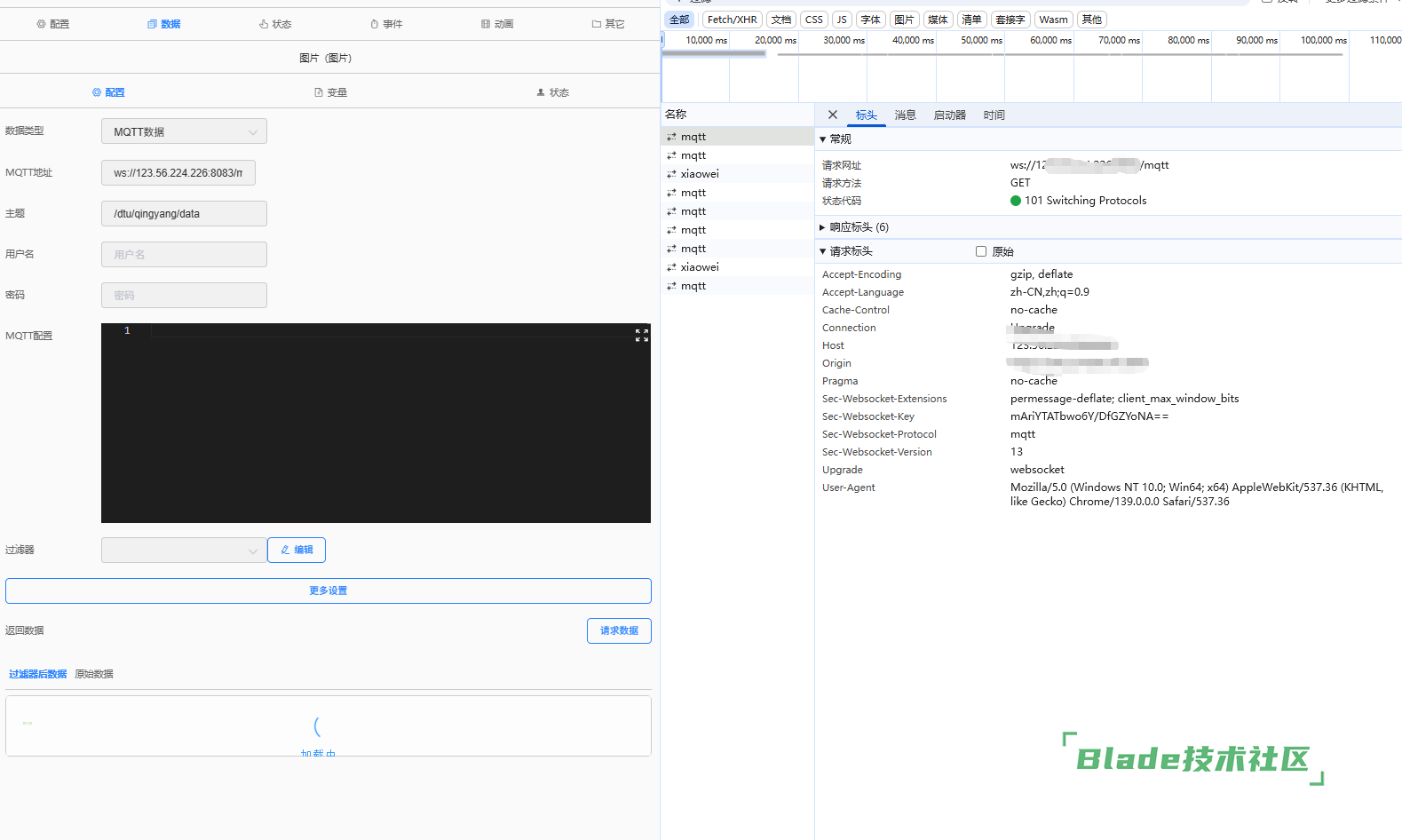This screenshot has width=1402, height=840.
Task: Open the 过滤器 dropdown
Action: [x=184, y=550]
